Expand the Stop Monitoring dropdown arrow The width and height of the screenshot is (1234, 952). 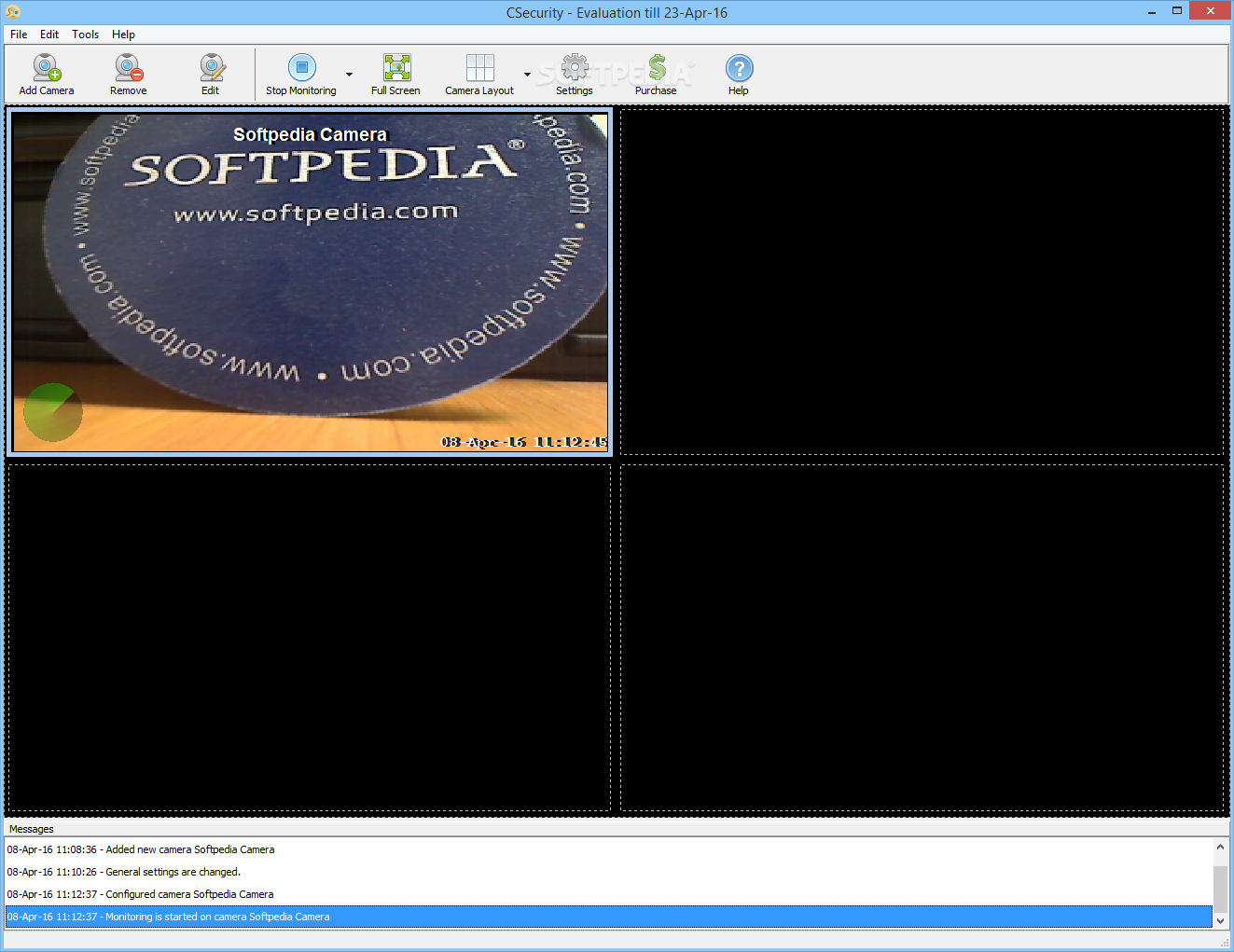click(349, 75)
